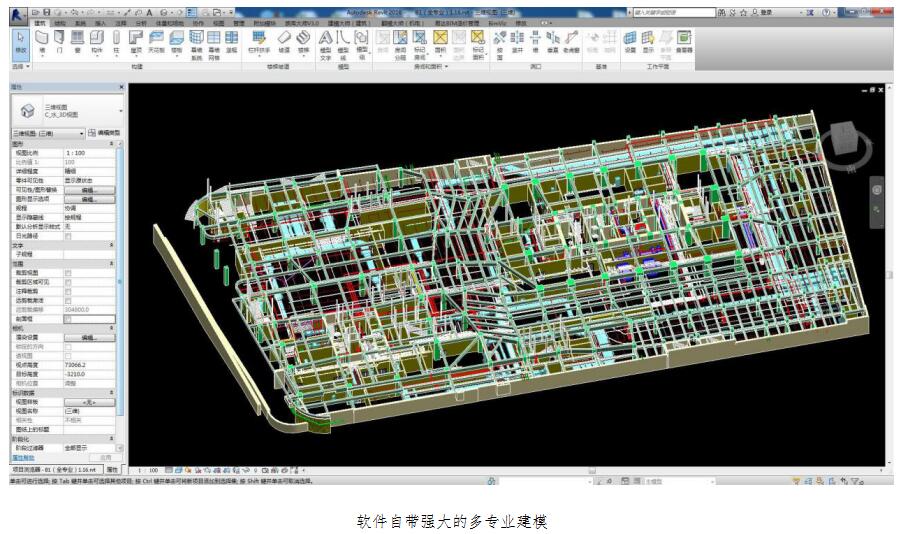The width and height of the screenshot is (901, 534).
Task: Click Edit (编辑) for Rendering Settings (渲染设置)
Action: [89, 337]
